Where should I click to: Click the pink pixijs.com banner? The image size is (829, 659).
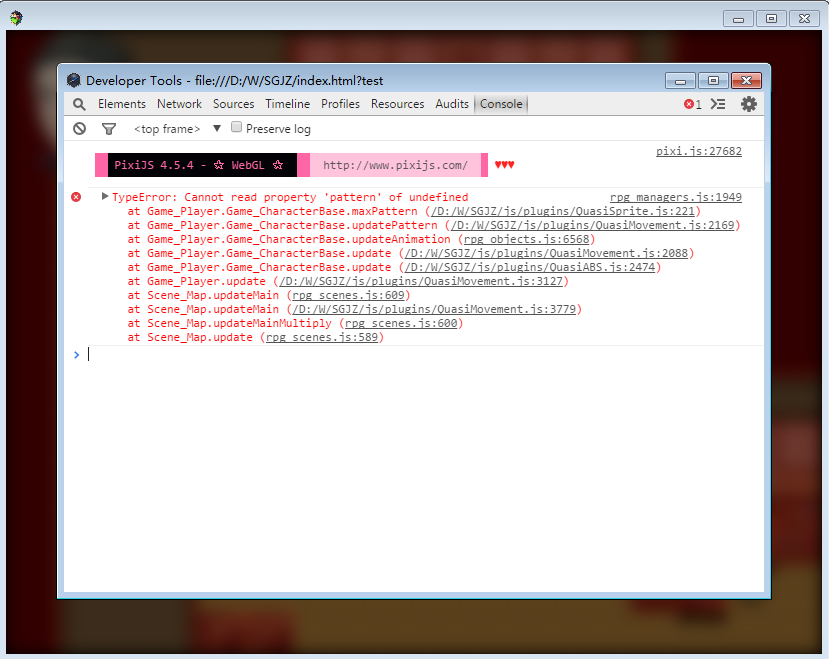(395, 165)
